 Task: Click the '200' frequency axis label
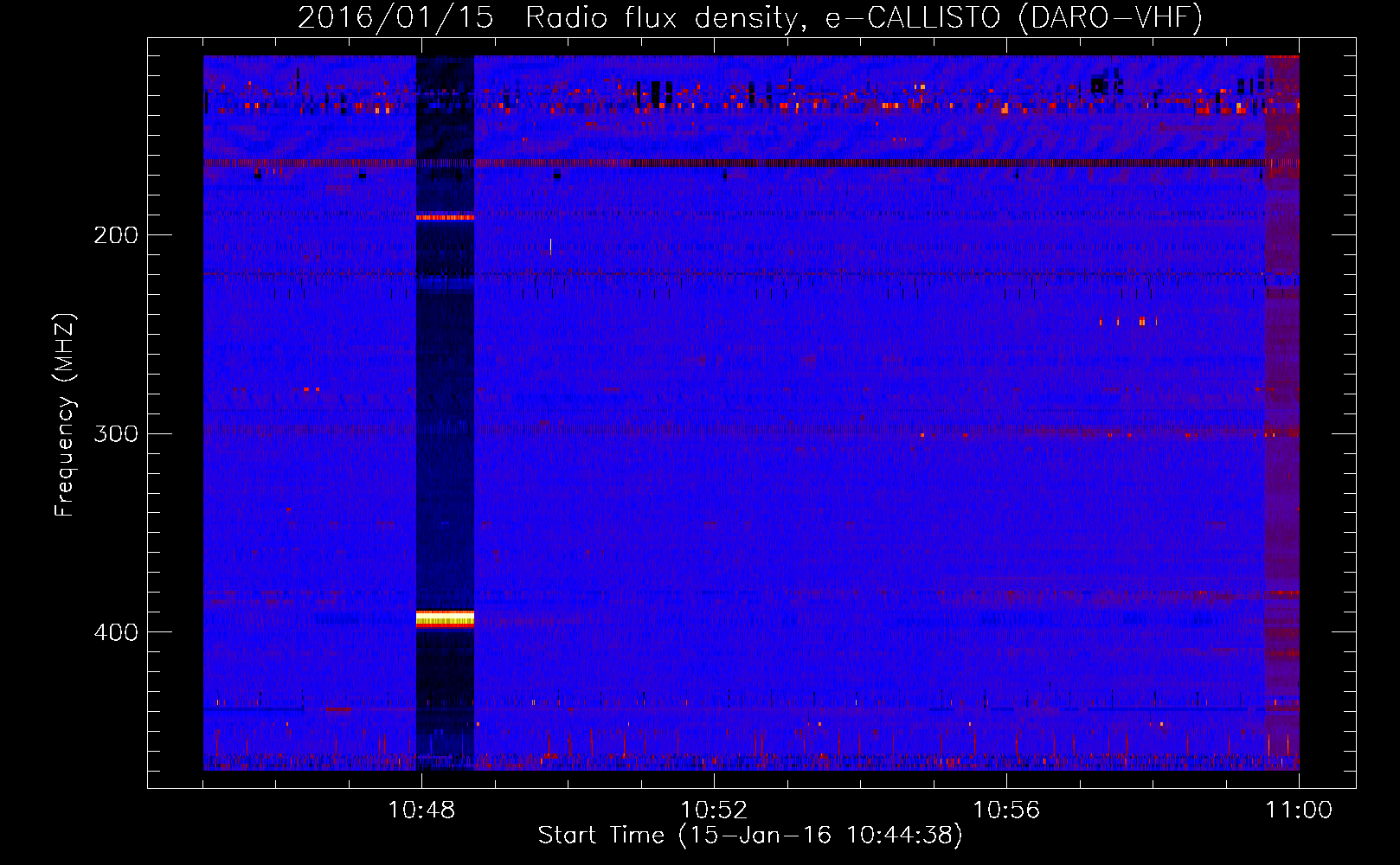click(x=116, y=235)
